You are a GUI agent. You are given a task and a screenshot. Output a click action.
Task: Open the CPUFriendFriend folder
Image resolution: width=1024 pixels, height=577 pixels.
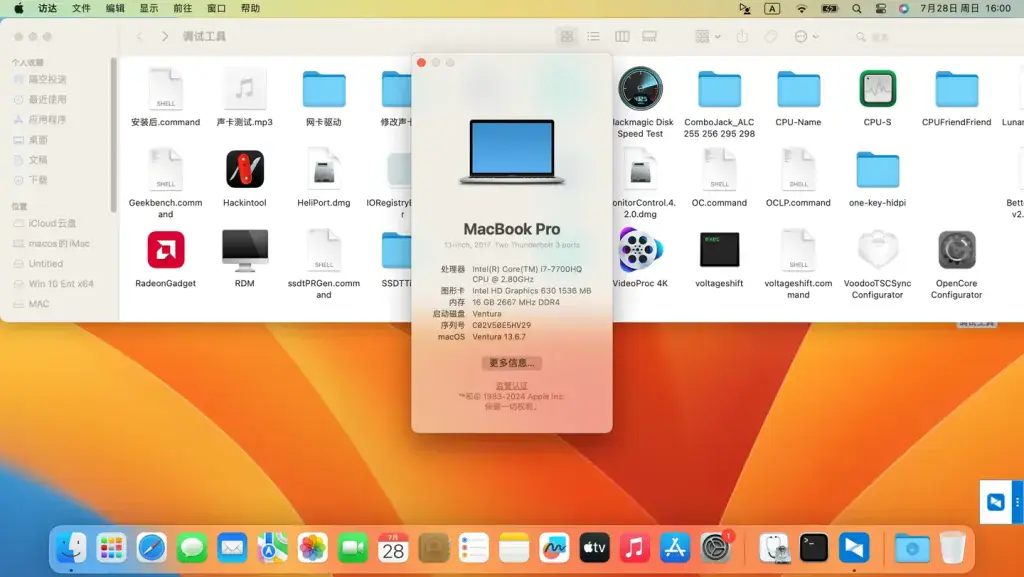957,89
